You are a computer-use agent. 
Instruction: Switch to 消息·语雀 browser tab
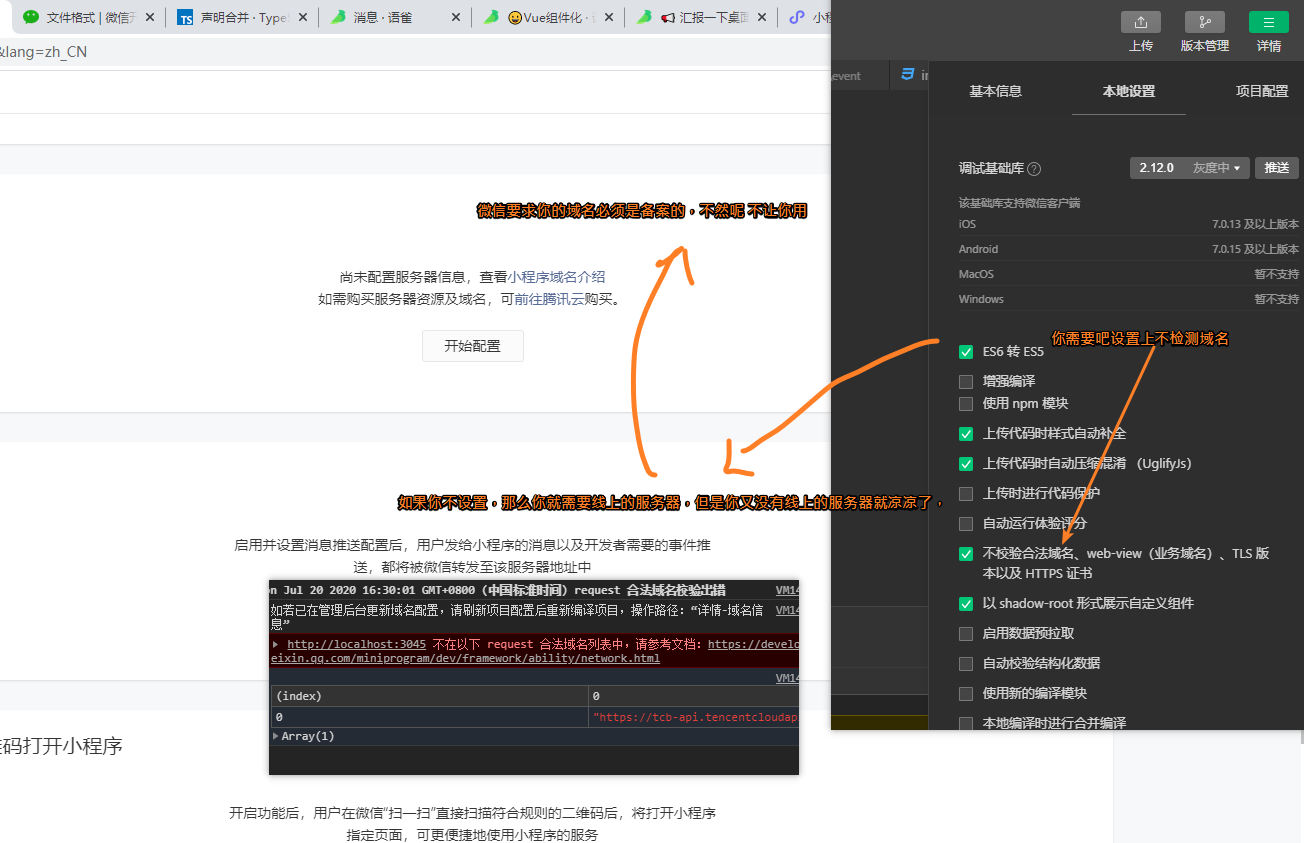[396, 17]
